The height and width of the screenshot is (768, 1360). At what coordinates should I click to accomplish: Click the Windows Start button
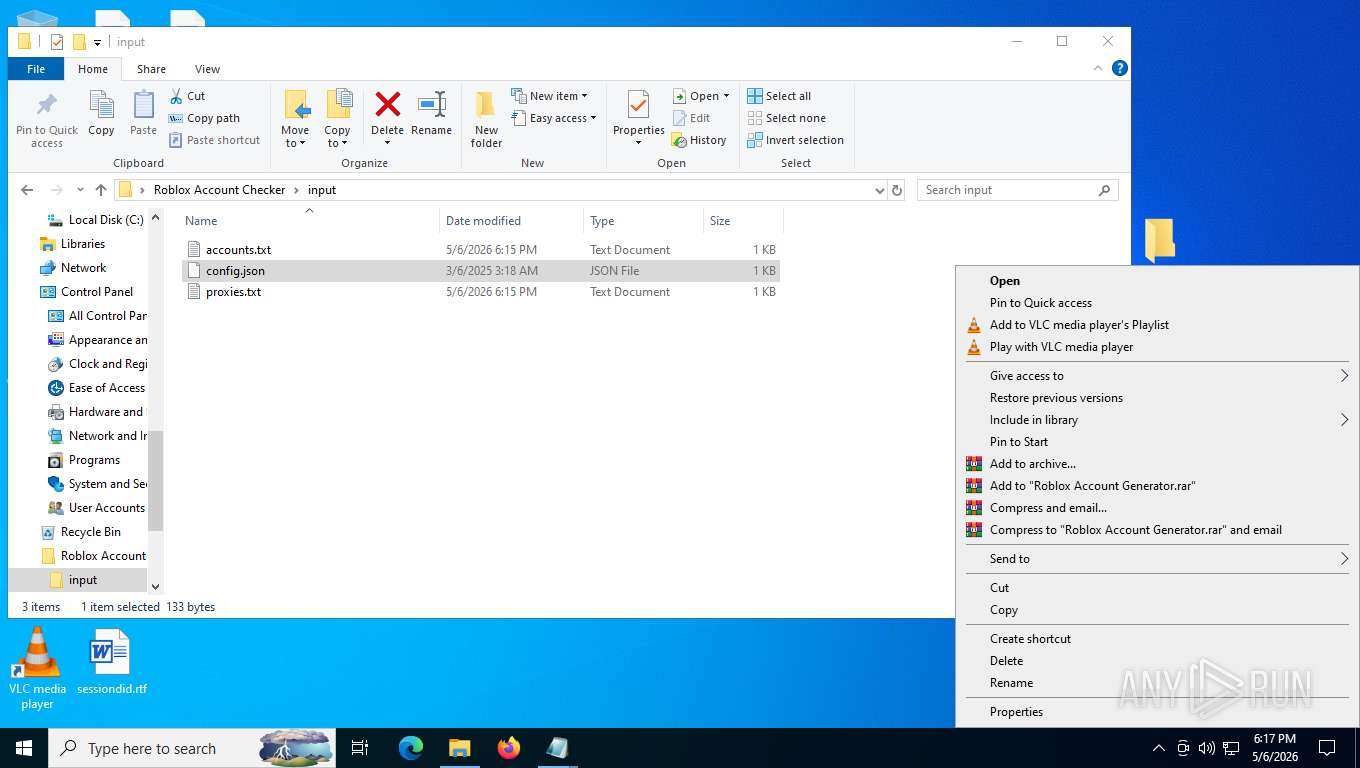pos(23,747)
